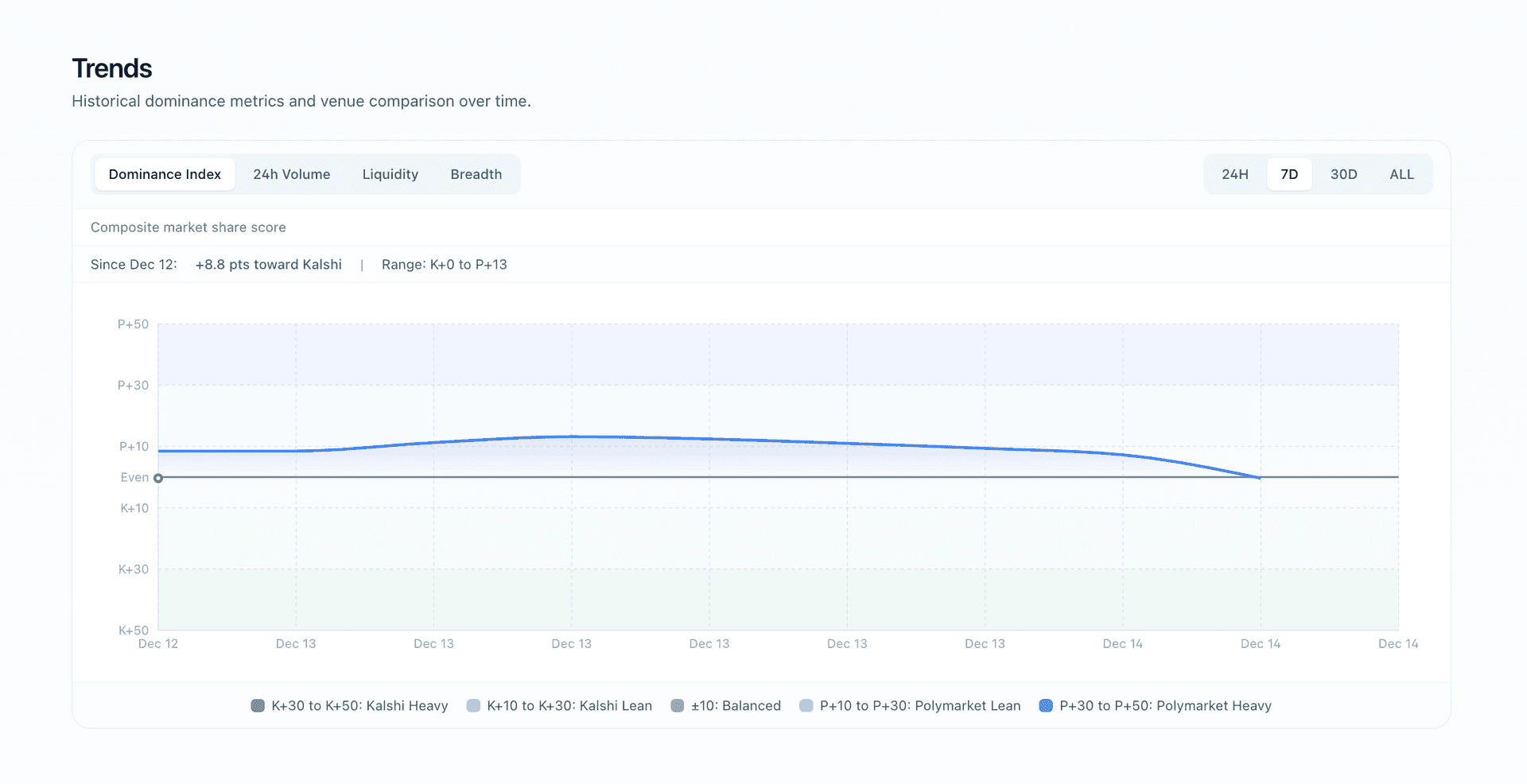Click the Polymarket Heavy legend label

pyautogui.click(x=1165, y=705)
